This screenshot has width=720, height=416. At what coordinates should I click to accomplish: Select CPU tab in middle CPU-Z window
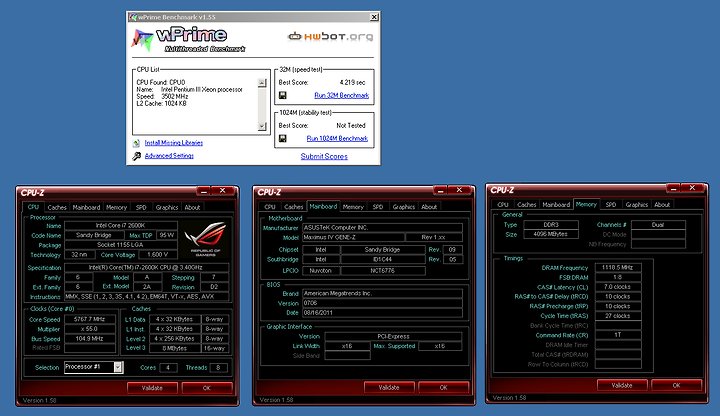270,207
